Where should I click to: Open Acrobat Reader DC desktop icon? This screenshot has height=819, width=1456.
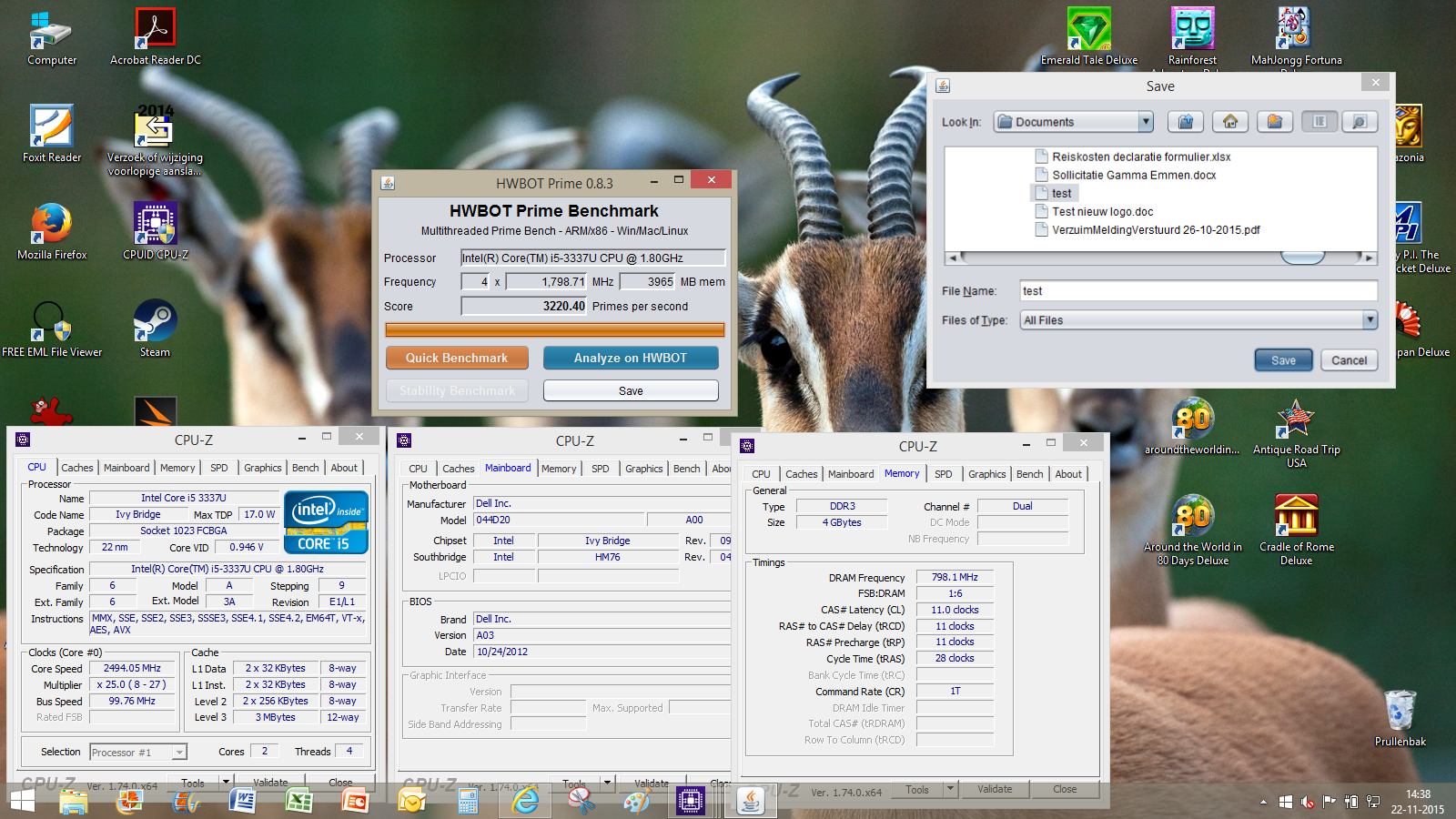pos(156,37)
